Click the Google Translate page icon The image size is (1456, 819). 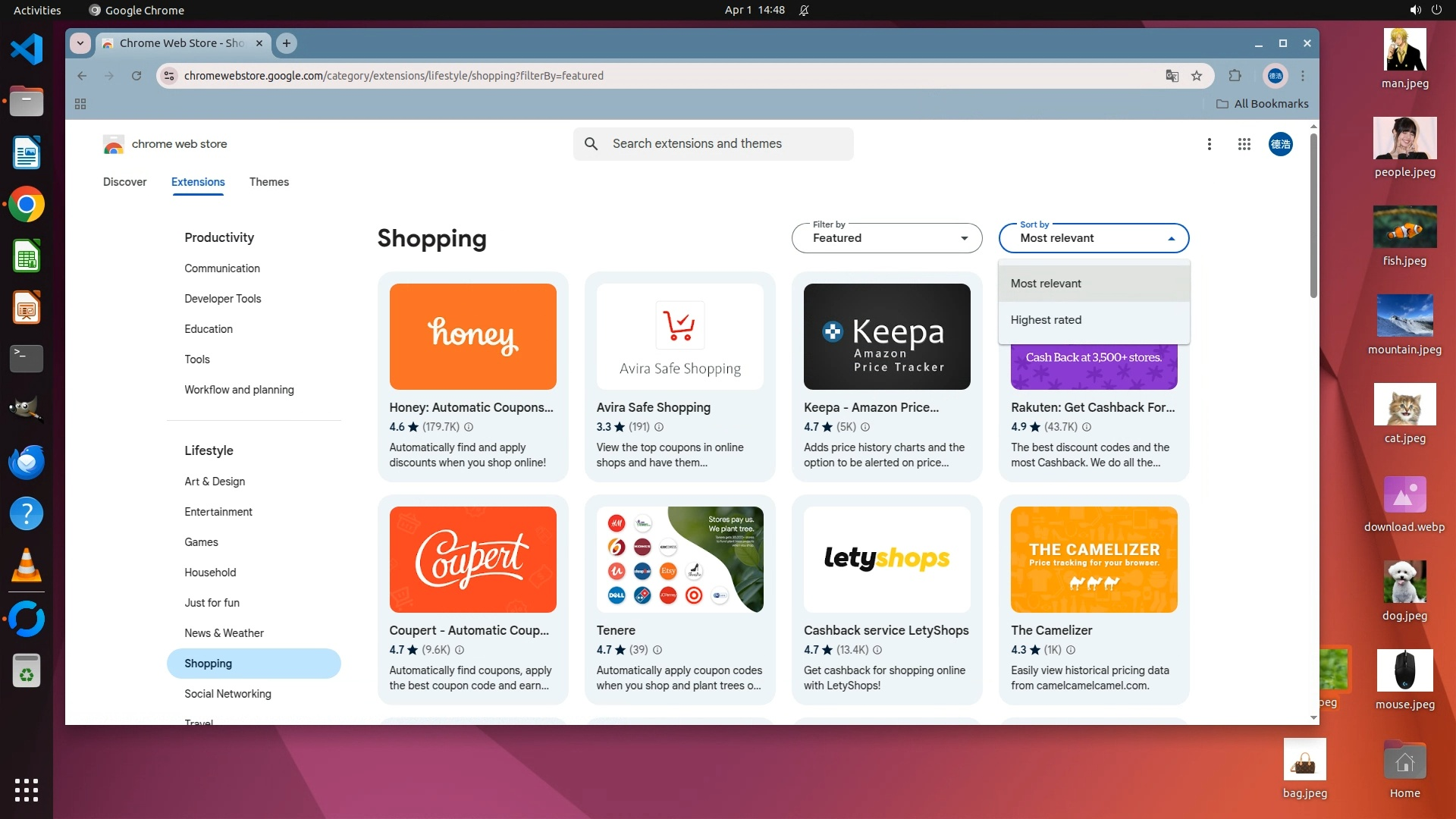[x=1172, y=76]
